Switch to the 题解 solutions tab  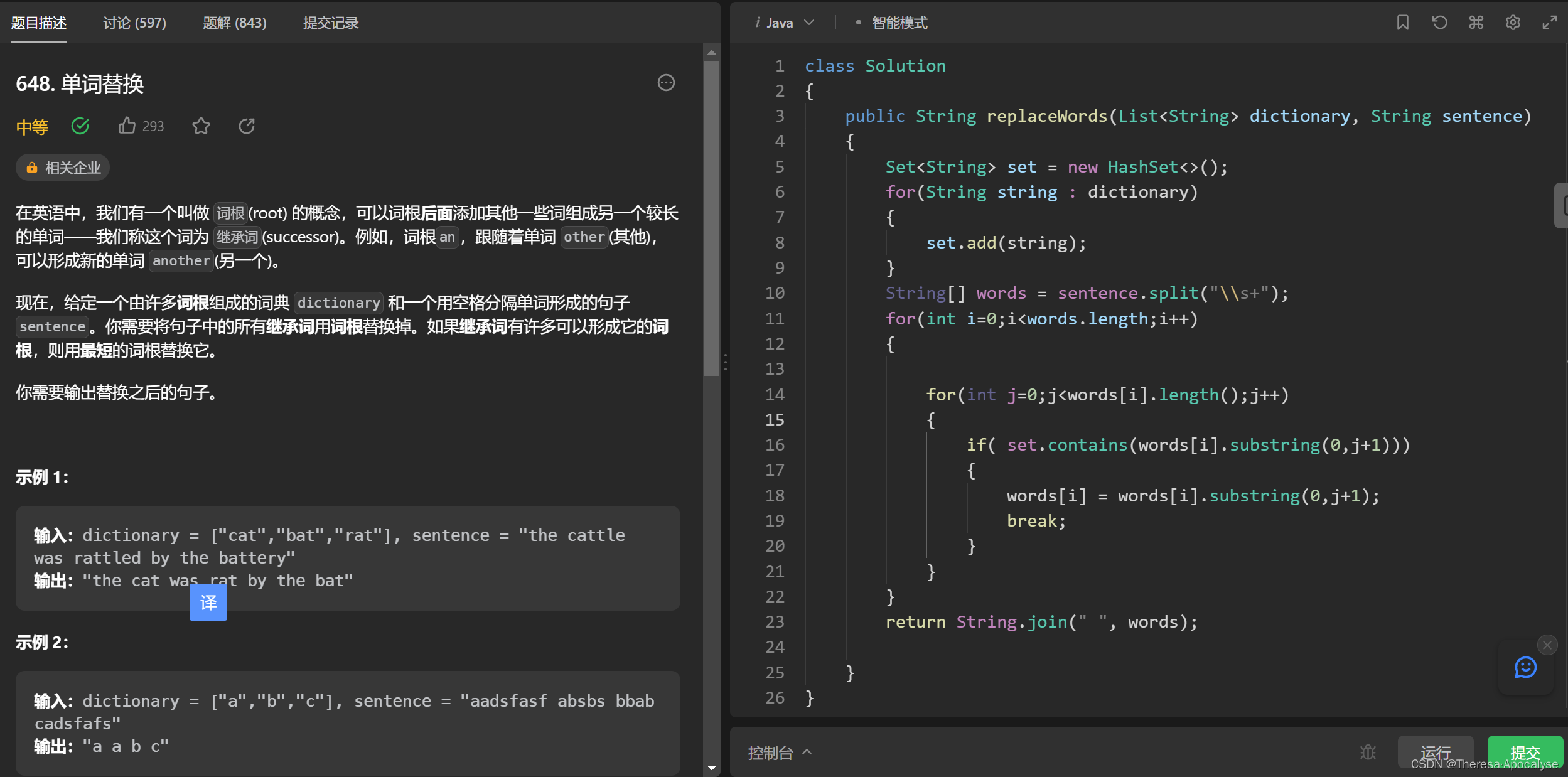pyautogui.click(x=235, y=23)
